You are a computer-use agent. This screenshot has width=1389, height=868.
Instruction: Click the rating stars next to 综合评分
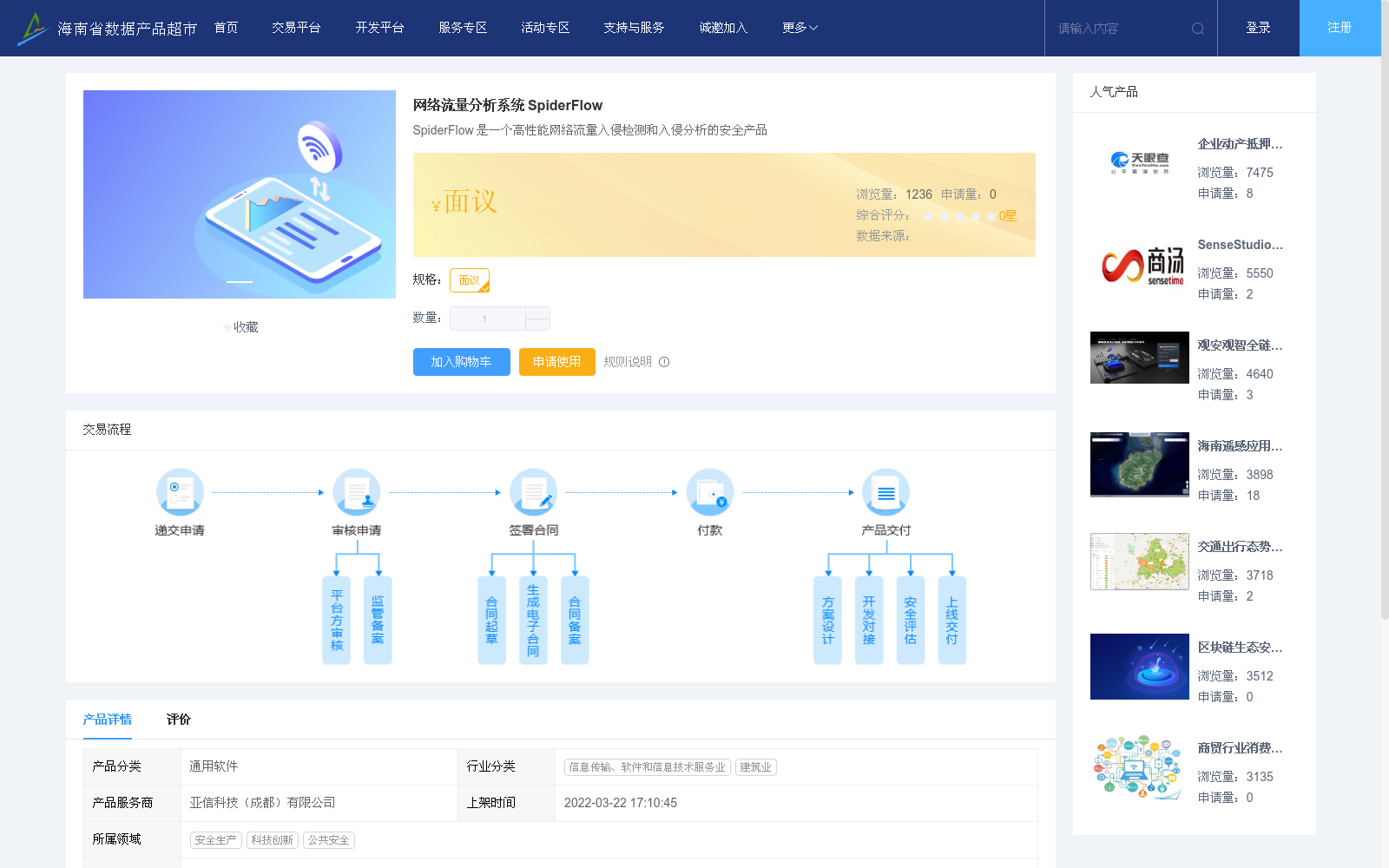pyautogui.click(x=959, y=216)
